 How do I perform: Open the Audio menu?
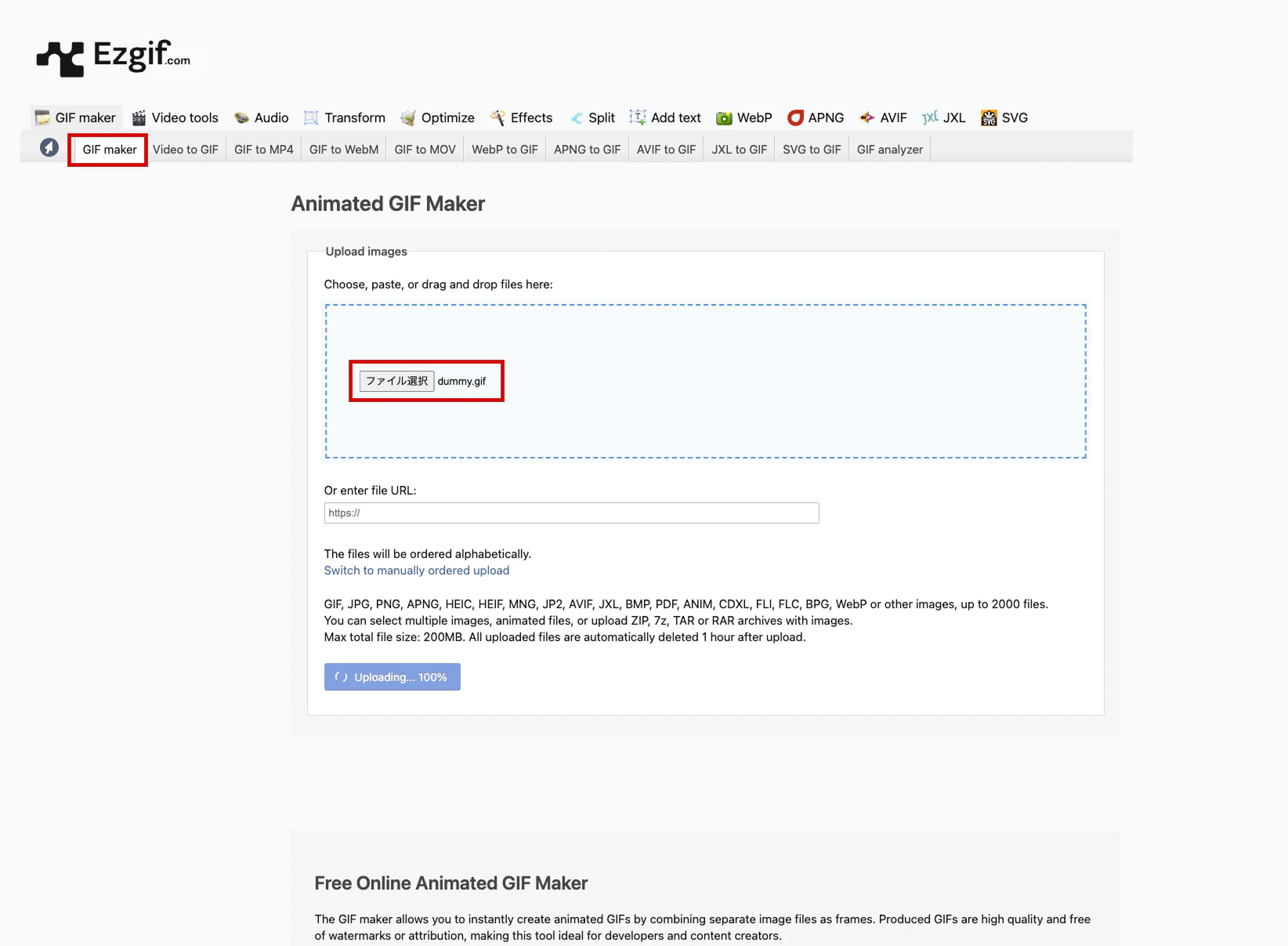click(x=262, y=118)
